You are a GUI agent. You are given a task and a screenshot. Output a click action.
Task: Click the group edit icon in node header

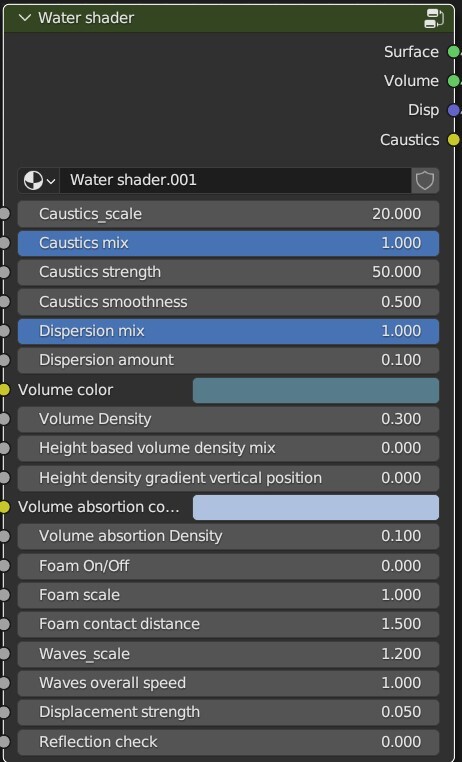[x=433, y=18]
